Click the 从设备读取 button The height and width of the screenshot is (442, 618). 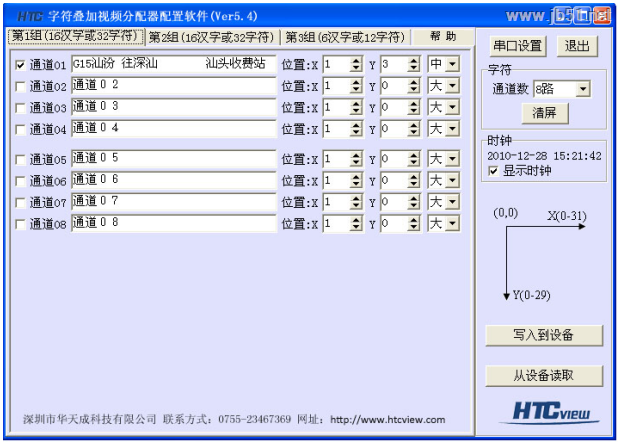pyautogui.click(x=544, y=375)
